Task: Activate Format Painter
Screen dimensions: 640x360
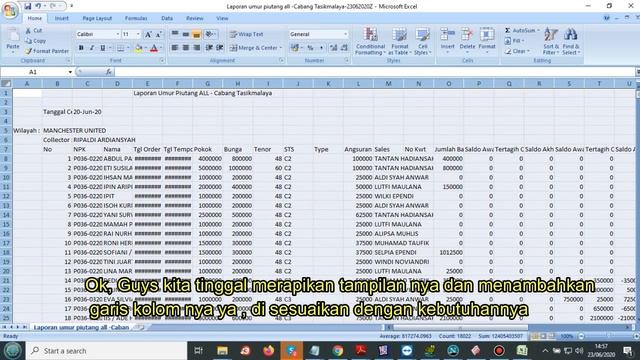Action: (x=47, y=51)
